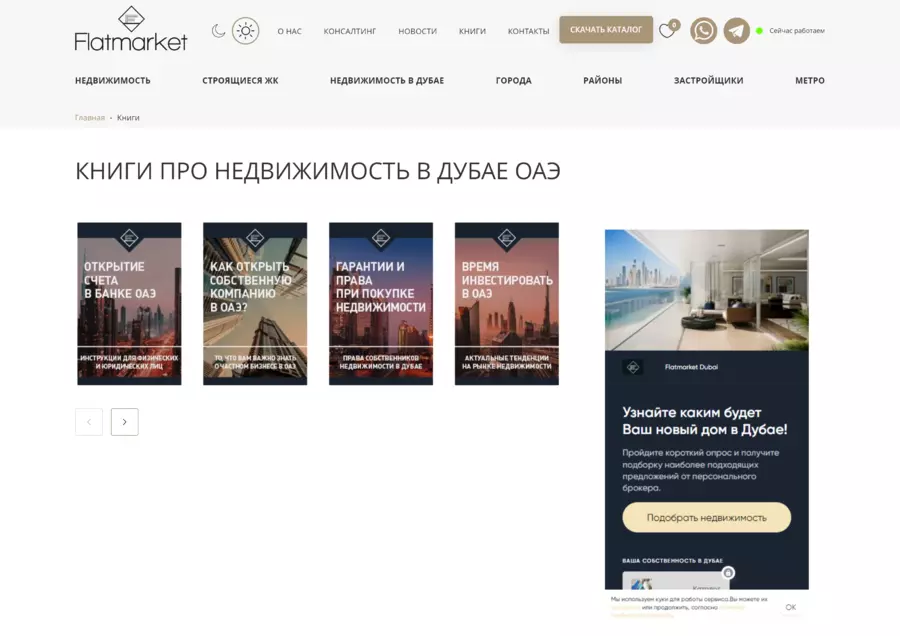Image resolution: width=900 pixels, height=636 pixels.
Task: Click the lock icon on property card
Action: point(728,572)
